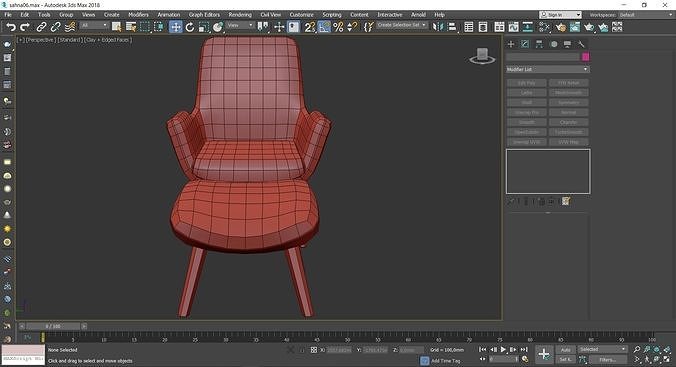
Task: Jump to Go to End frame button
Action: (523, 350)
